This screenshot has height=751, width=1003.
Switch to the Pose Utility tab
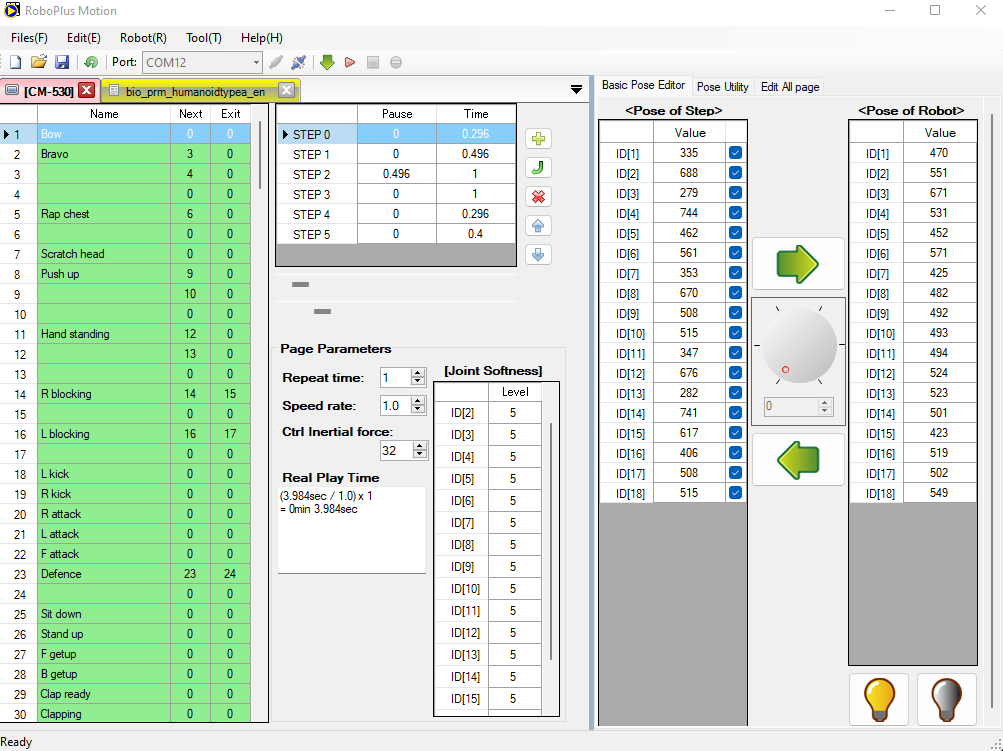pos(722,87)
